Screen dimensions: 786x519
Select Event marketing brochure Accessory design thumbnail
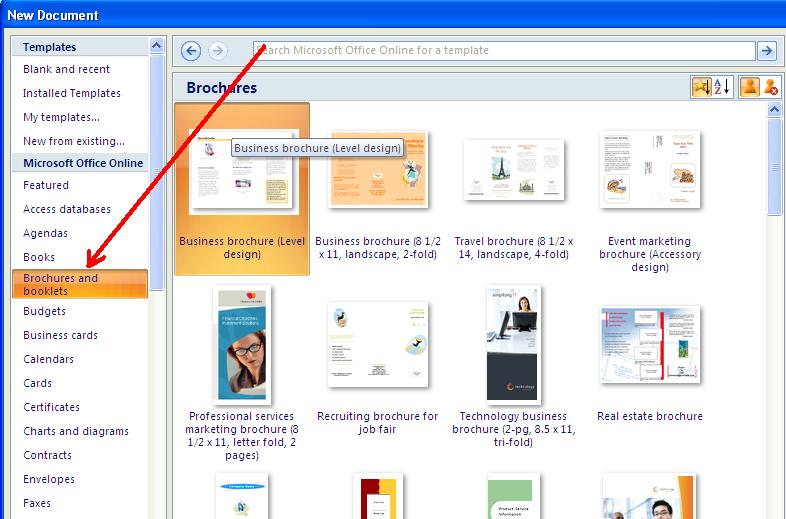650,169
